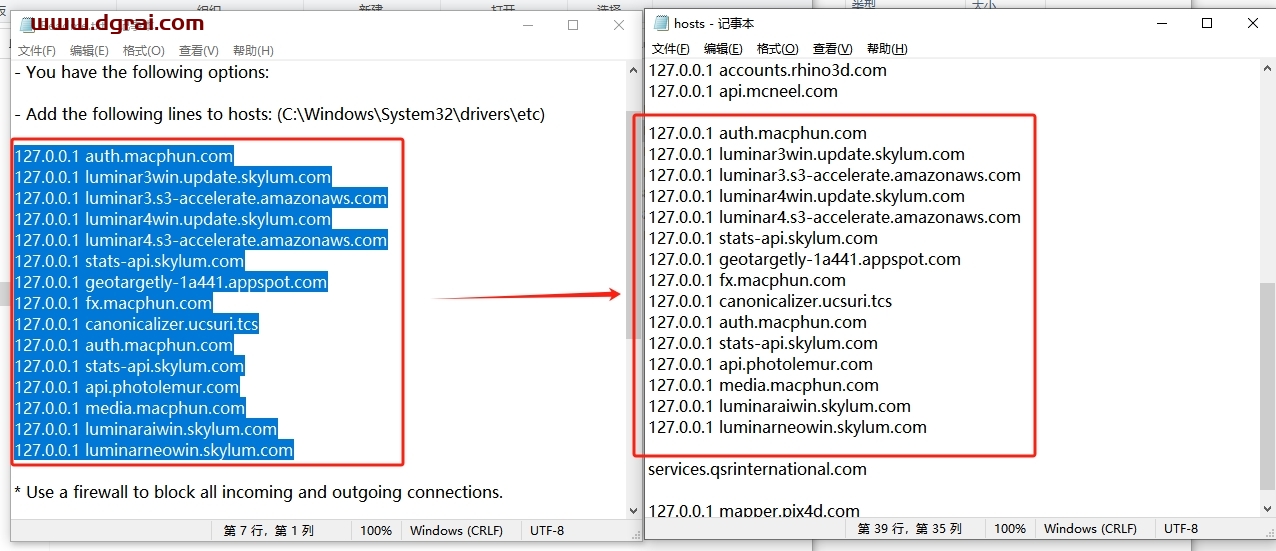Maximize the left Notepad window

click(573, 25)
